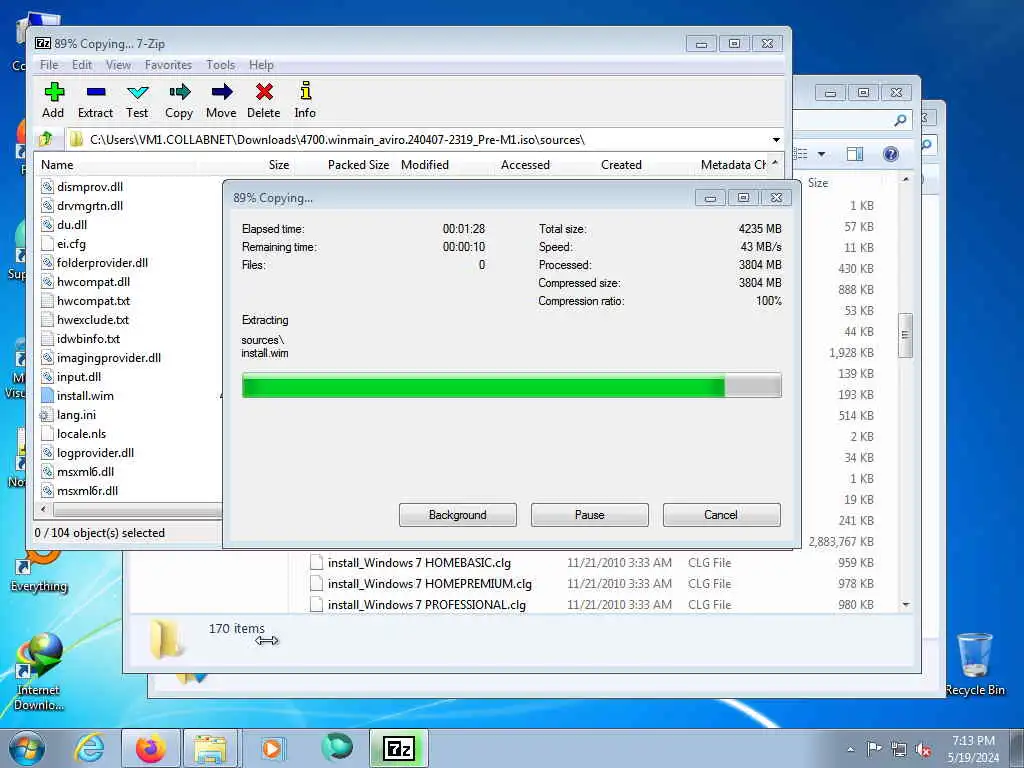The image size is (1024, 768).
Task: Sort by the Created column header
Action: pos(621,165)
